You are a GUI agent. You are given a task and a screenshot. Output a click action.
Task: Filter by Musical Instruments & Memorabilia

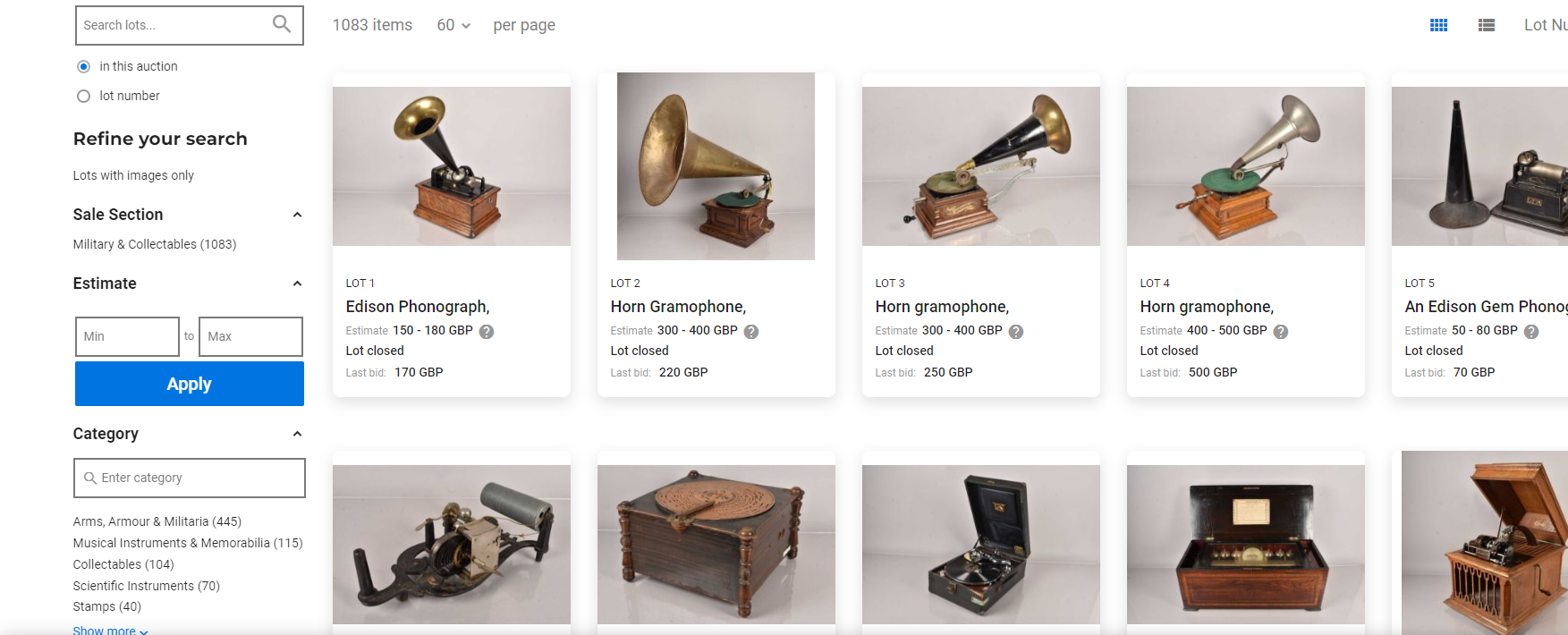(188, 543)
